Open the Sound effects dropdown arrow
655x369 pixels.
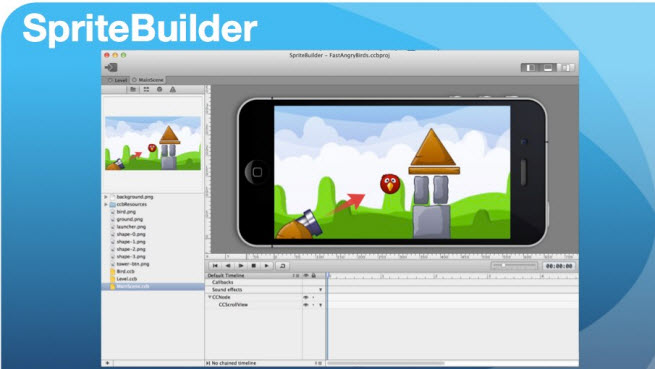tap(320, 290)
